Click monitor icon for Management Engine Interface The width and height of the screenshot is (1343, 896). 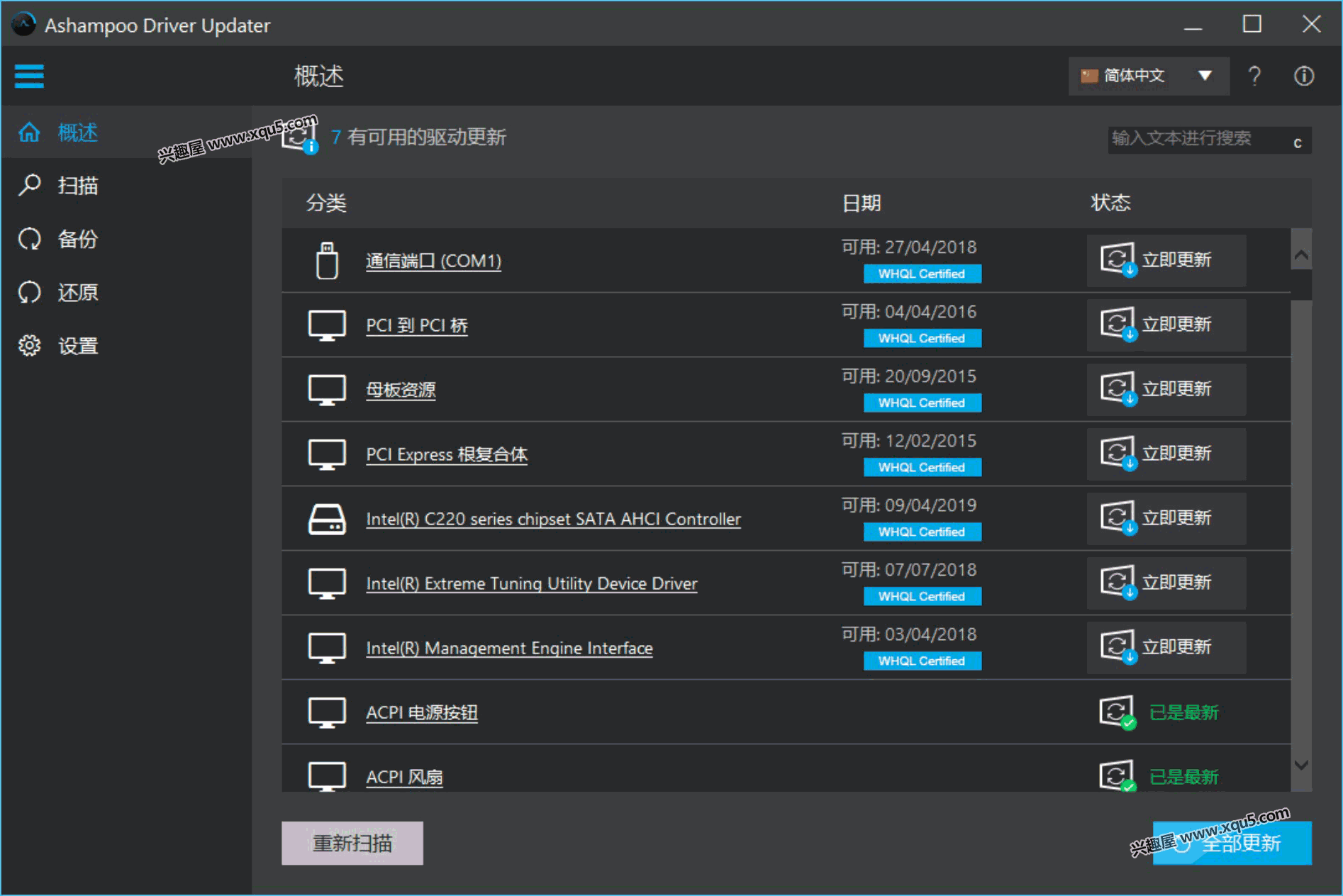click(x=327, y=648)
